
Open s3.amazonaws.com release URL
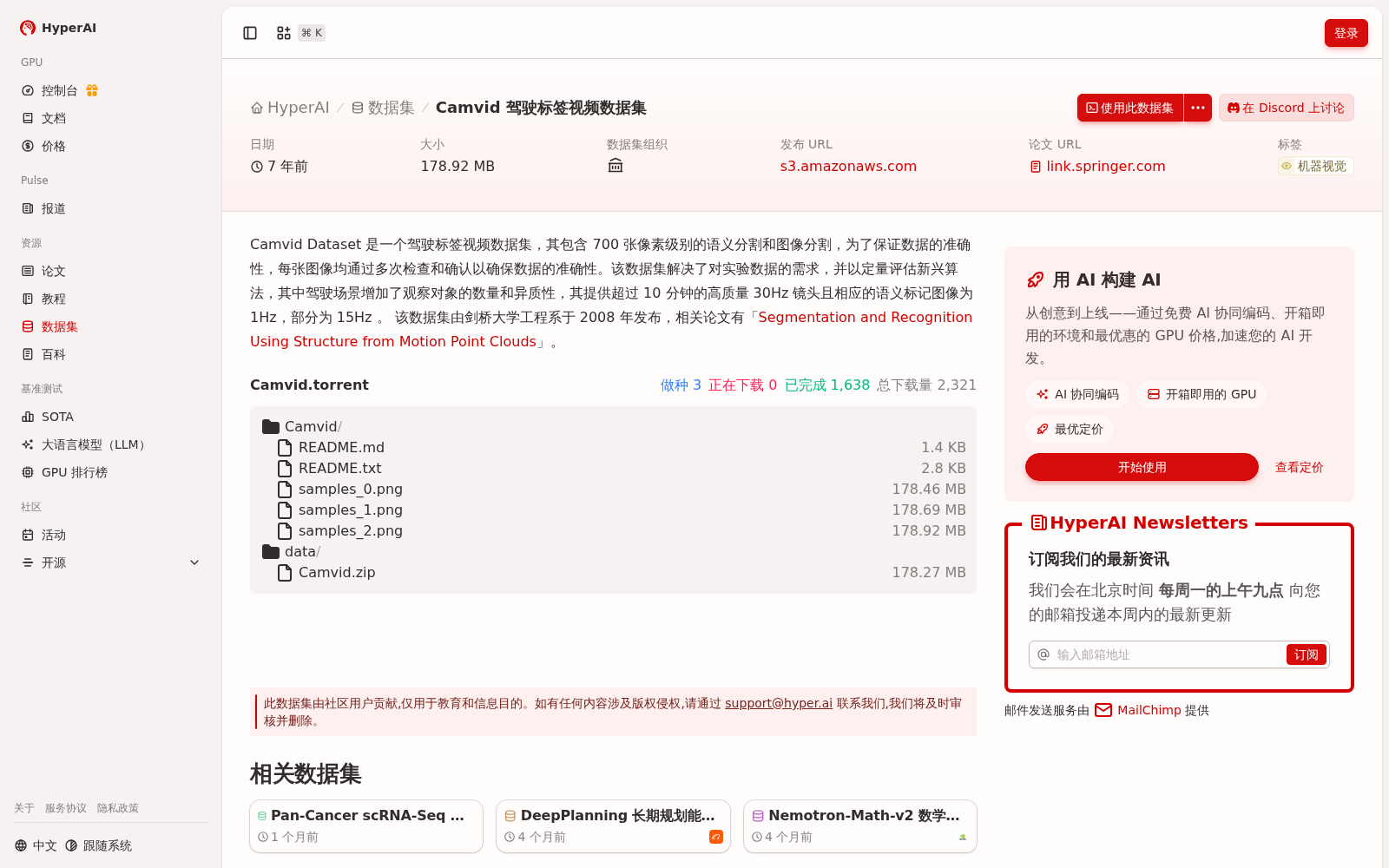848,166
